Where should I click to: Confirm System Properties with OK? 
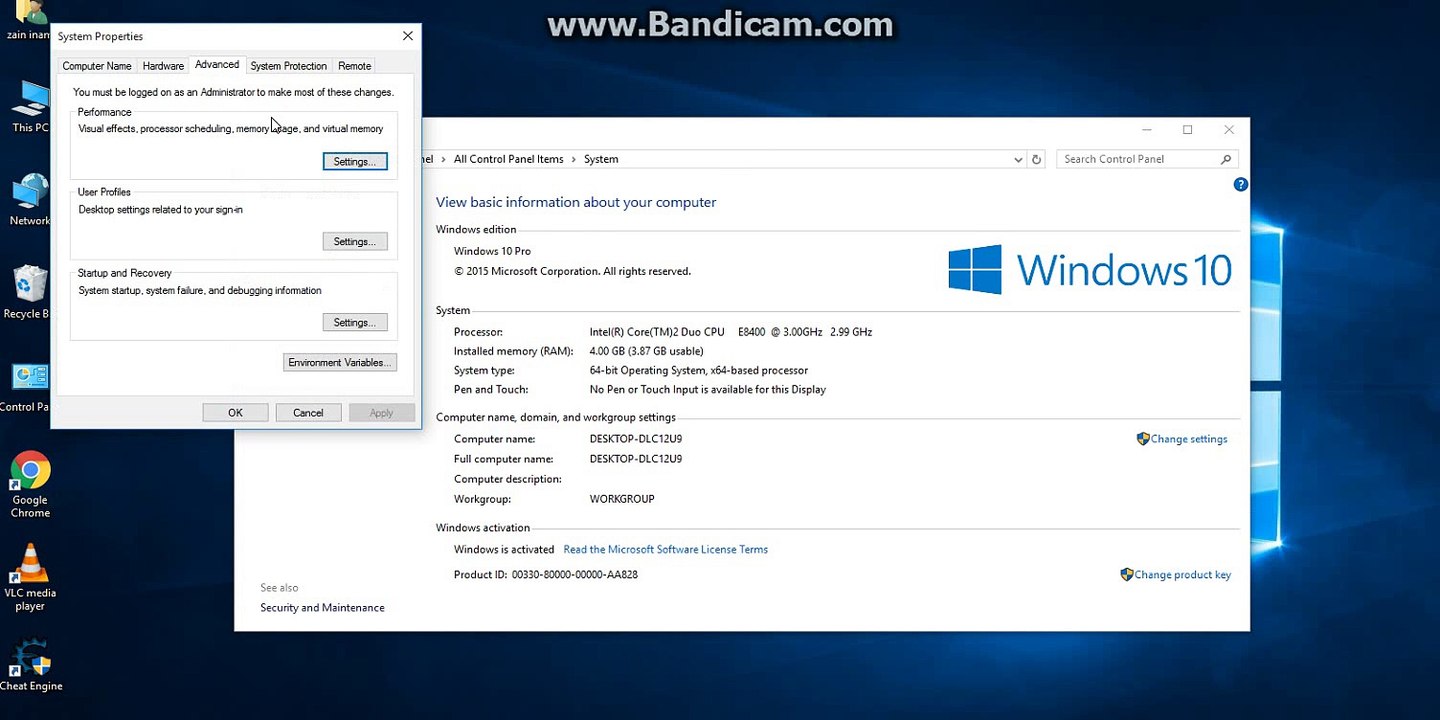click(x=235, y=413)
